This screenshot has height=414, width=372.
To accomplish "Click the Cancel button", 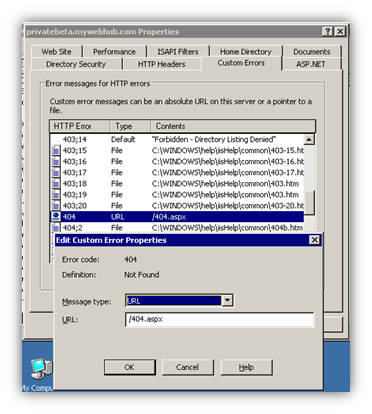I will [x=187, y=367].
